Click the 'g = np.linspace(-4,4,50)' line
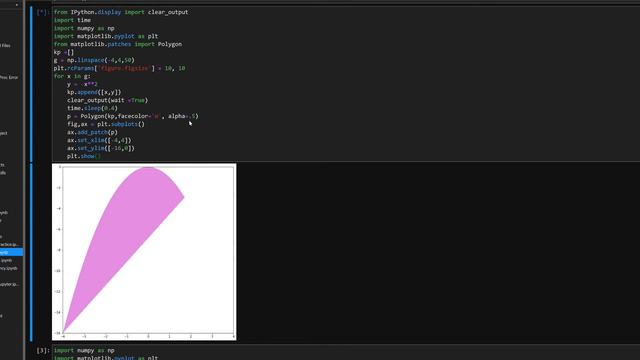Image resolution: width=640 pixels, height=360 pixels. tap(94, 60)
